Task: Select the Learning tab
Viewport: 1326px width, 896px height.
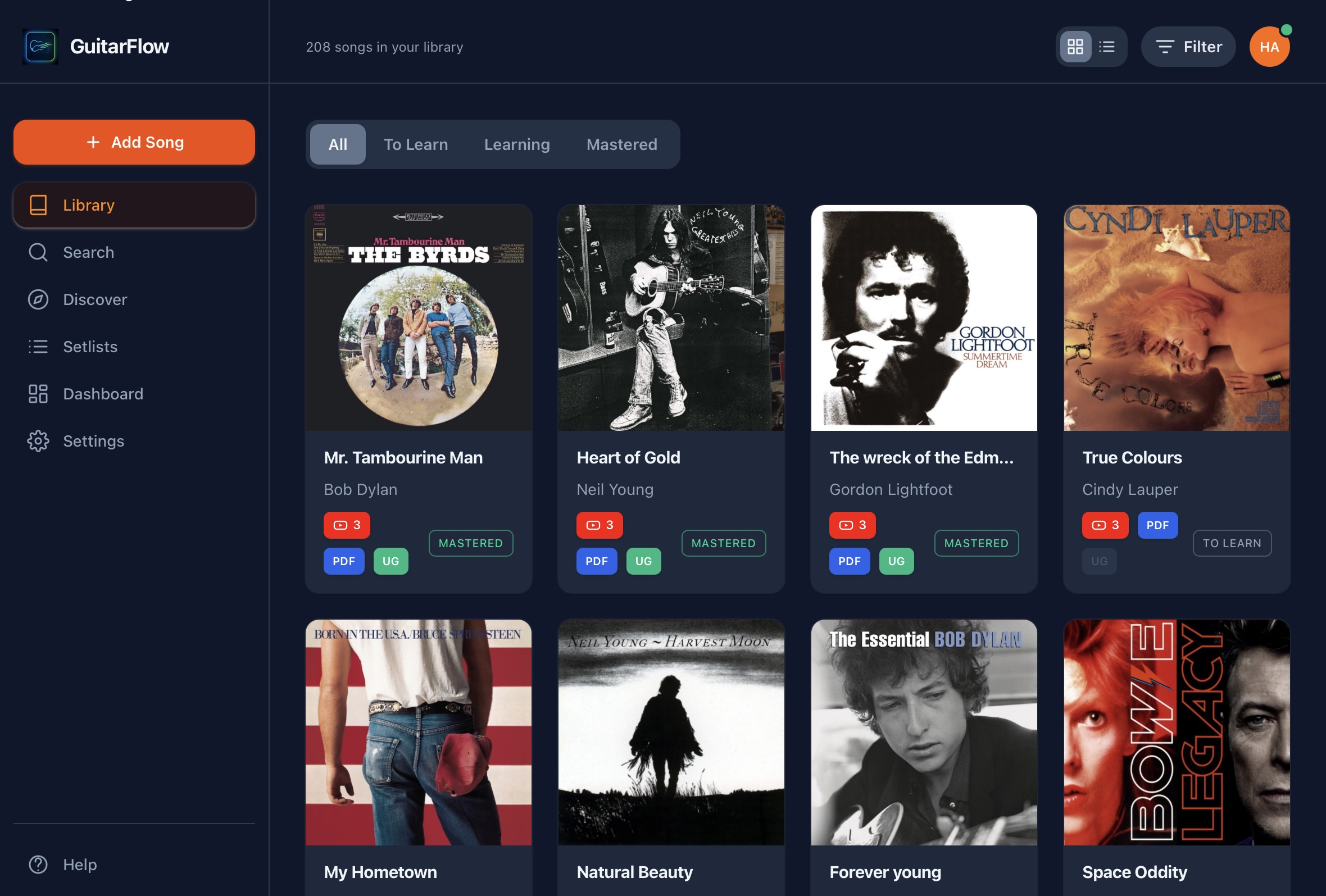Action: 517,144
